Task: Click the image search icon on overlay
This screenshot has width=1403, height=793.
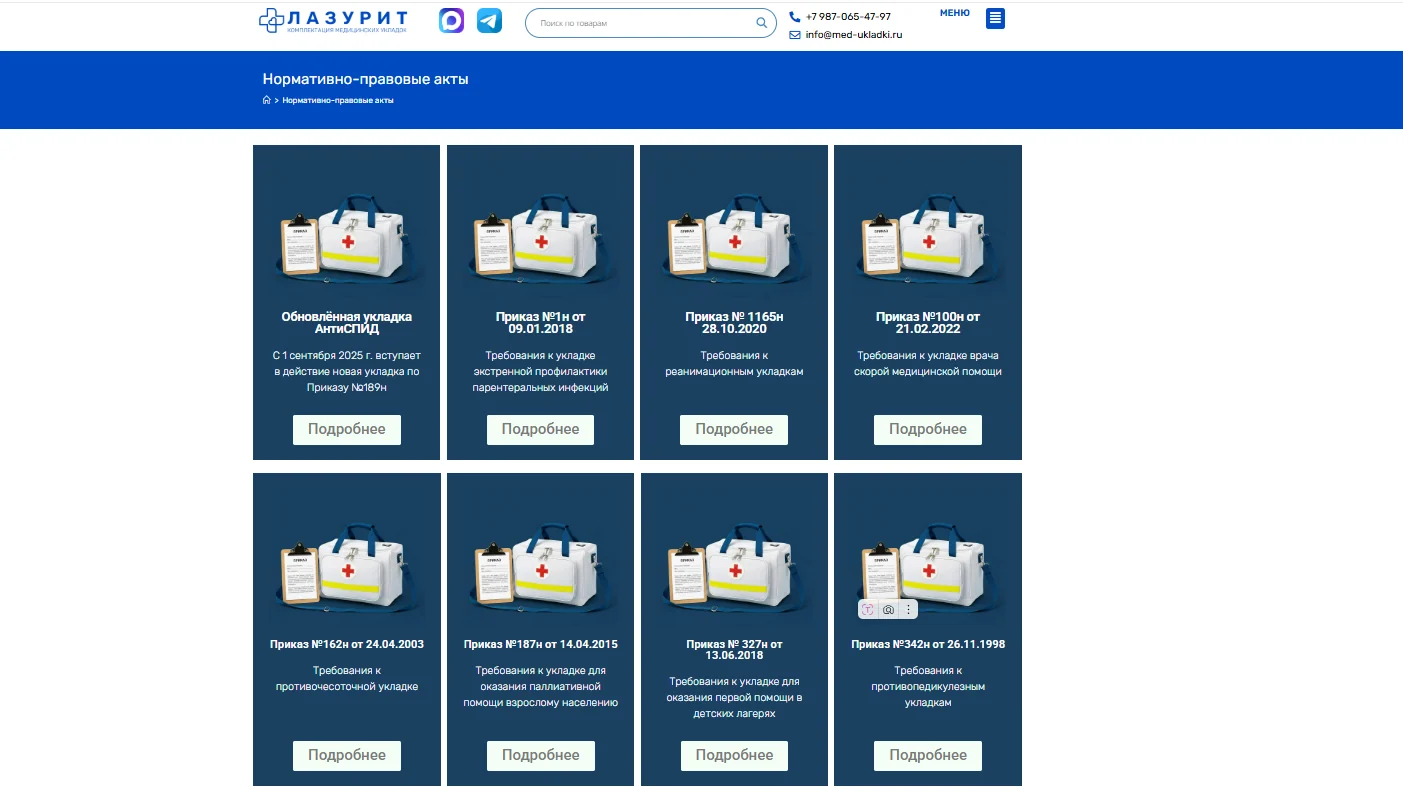Action: (x=888, y=610)
